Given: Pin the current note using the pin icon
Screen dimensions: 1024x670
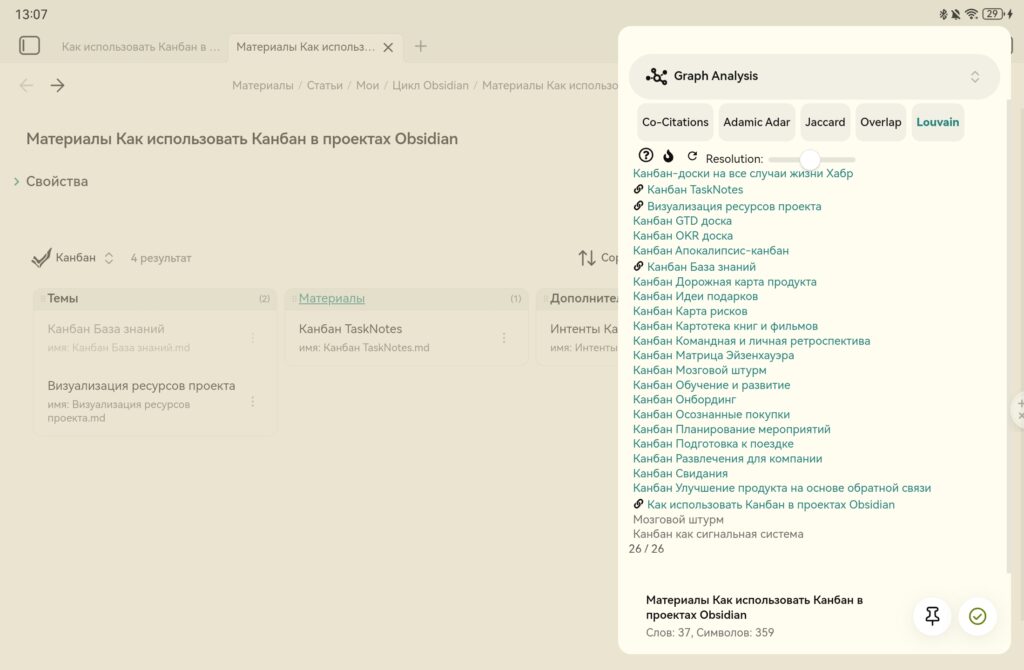Looking at the screenshot, I should [932, 617].
